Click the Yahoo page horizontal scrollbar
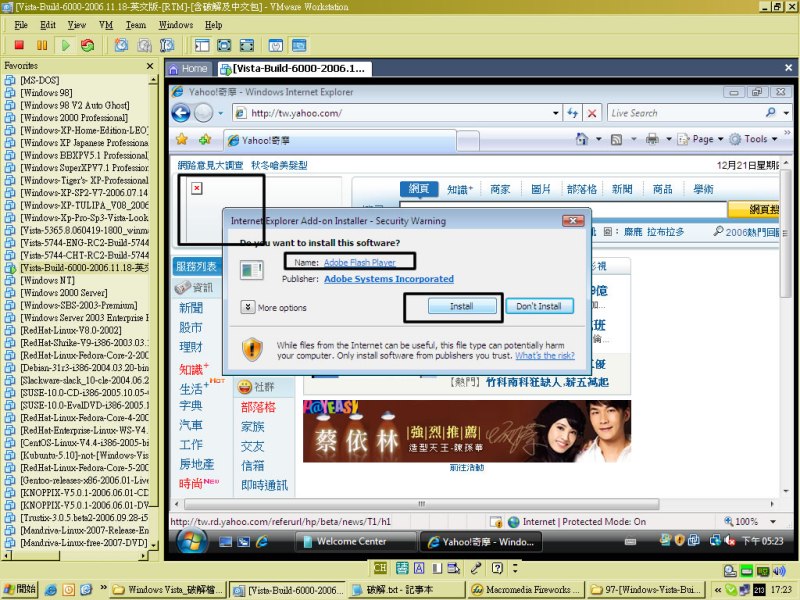800x600 pixels. click(x=421, y=504)
